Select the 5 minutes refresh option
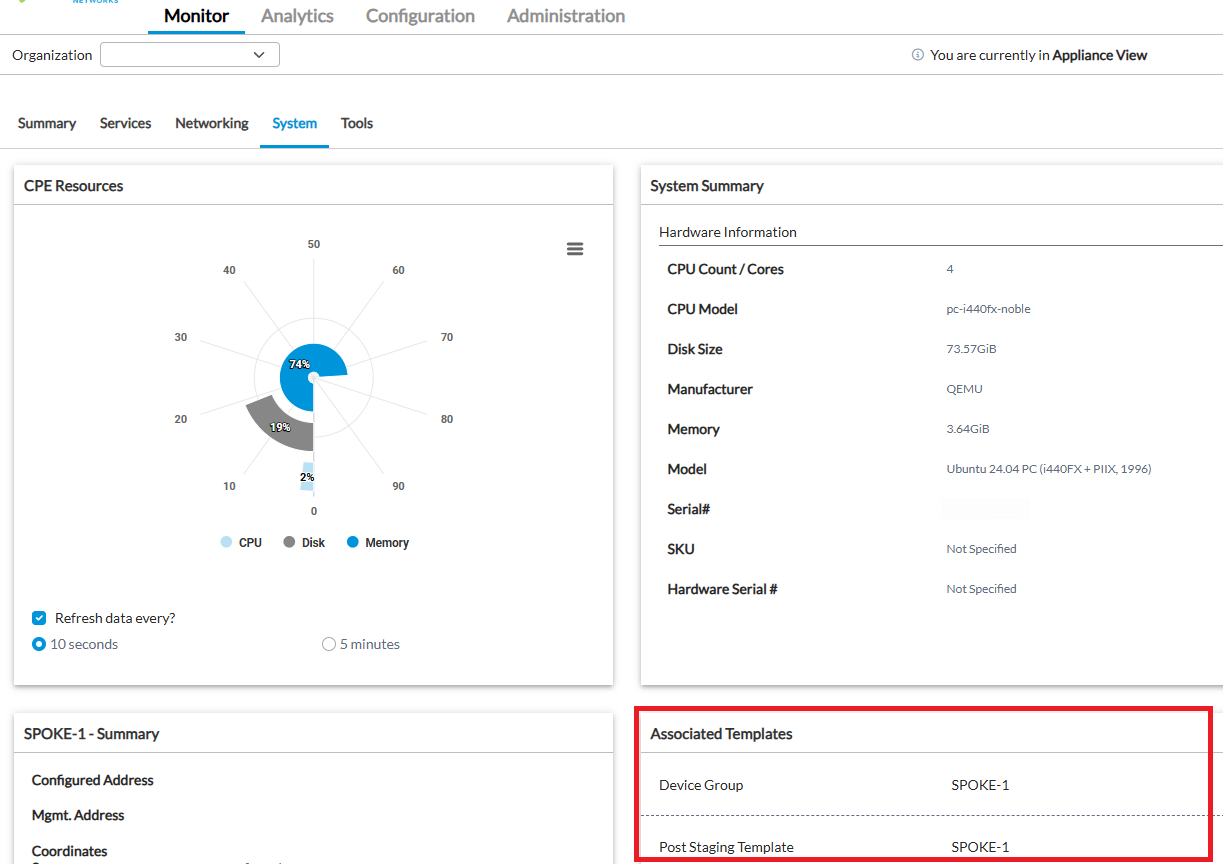The width and height of the screenshot is (1223, 864). coord(329,644)
